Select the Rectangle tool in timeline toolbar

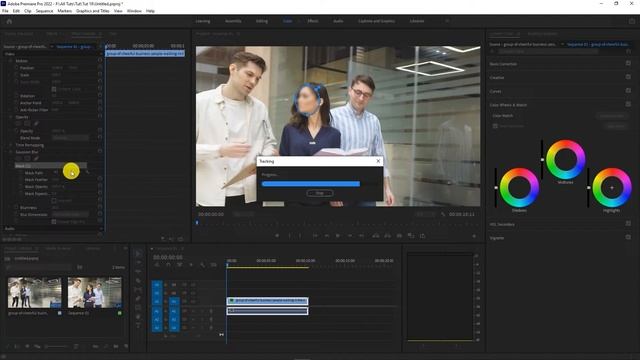[x=138, y=308]
